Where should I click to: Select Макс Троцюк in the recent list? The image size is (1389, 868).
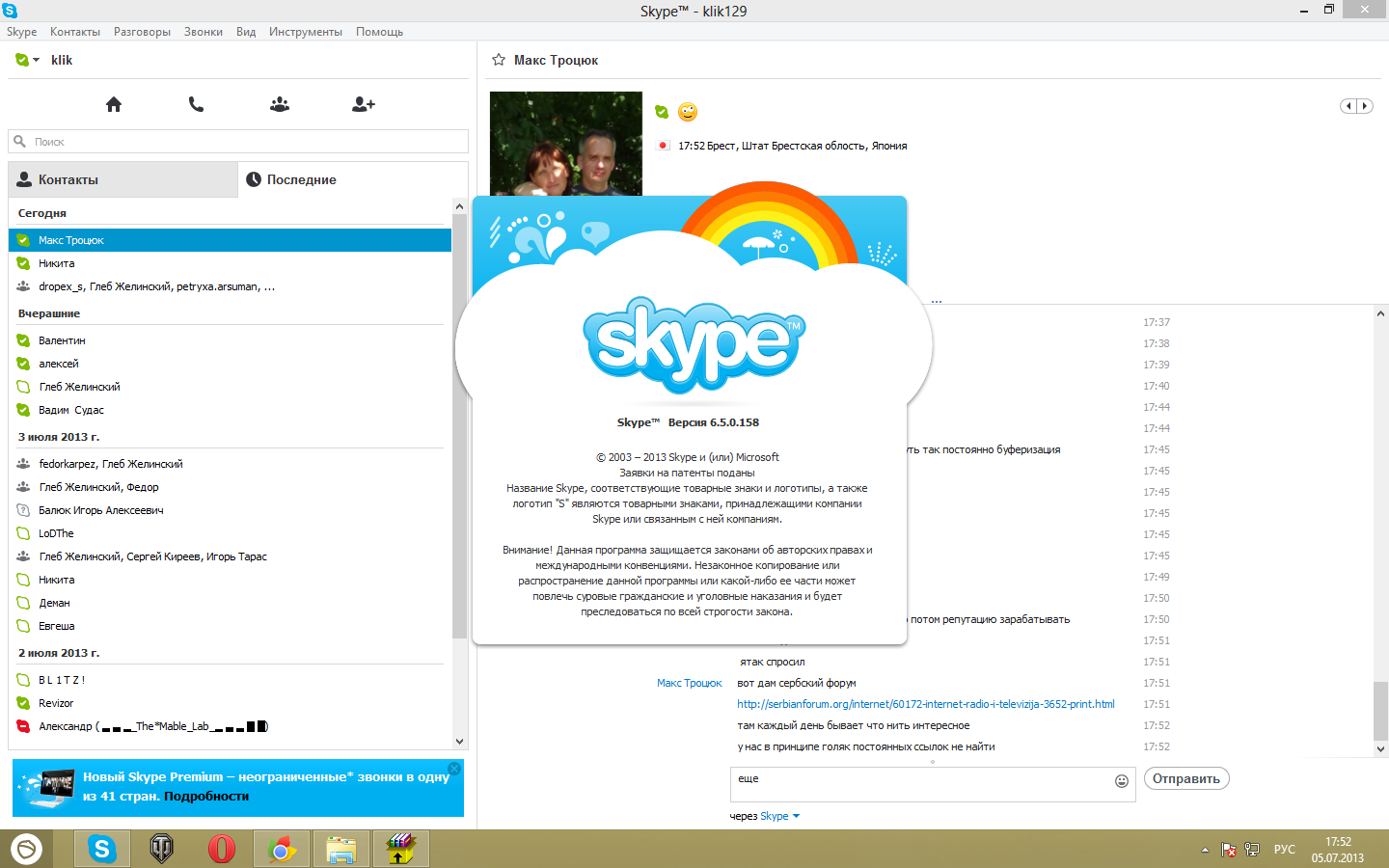coord(230,240)
